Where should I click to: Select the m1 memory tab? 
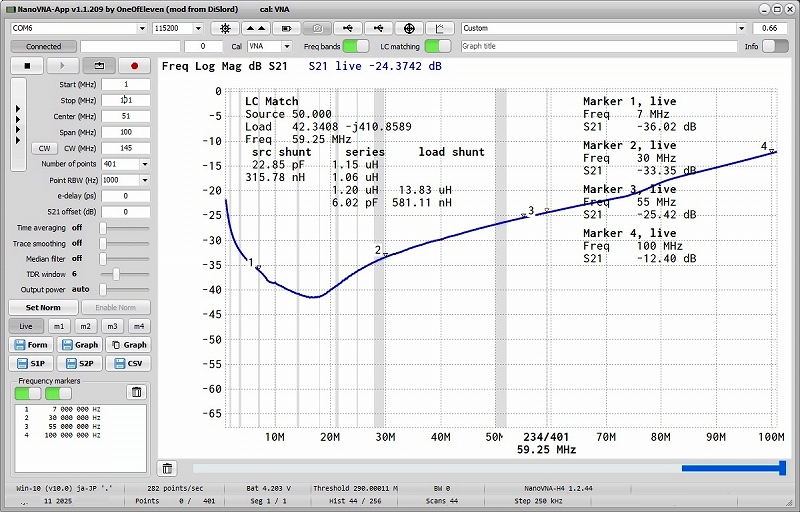59,326
